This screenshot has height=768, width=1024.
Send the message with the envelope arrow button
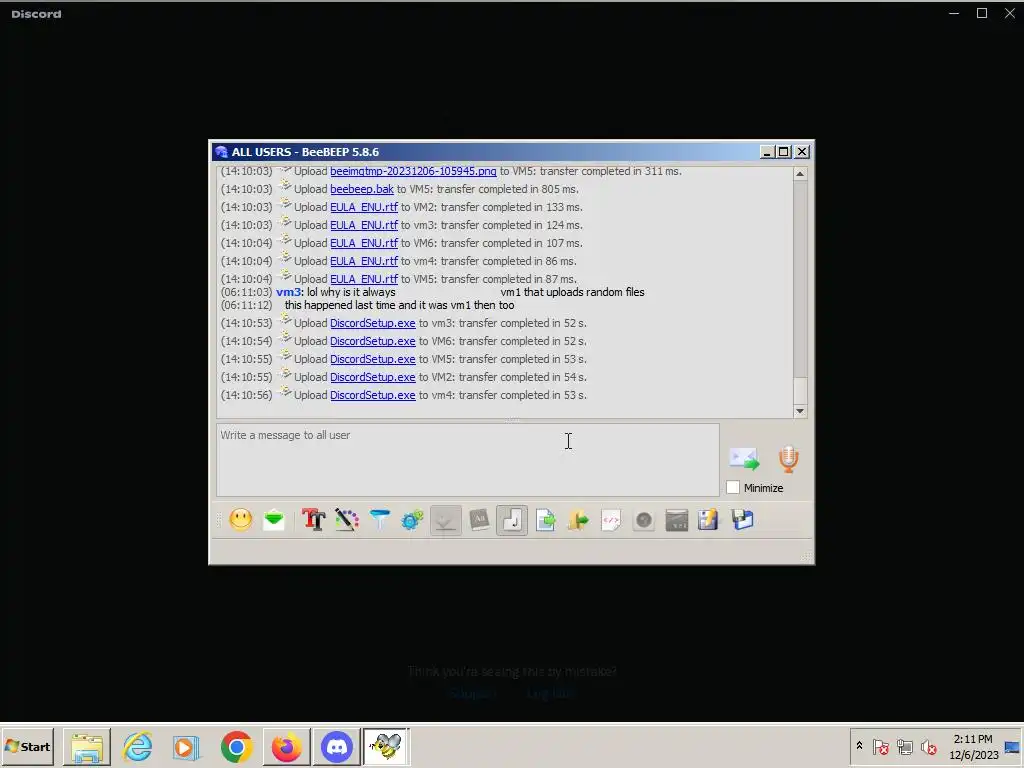(744, 459)
